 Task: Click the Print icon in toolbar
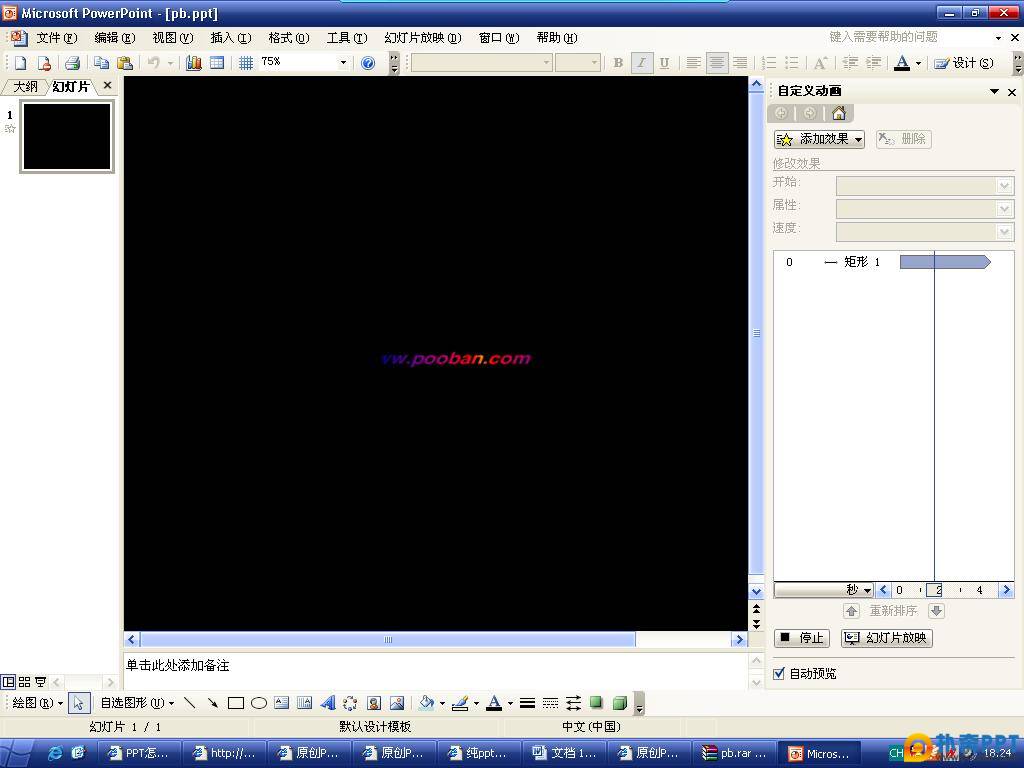click(72, 63)
